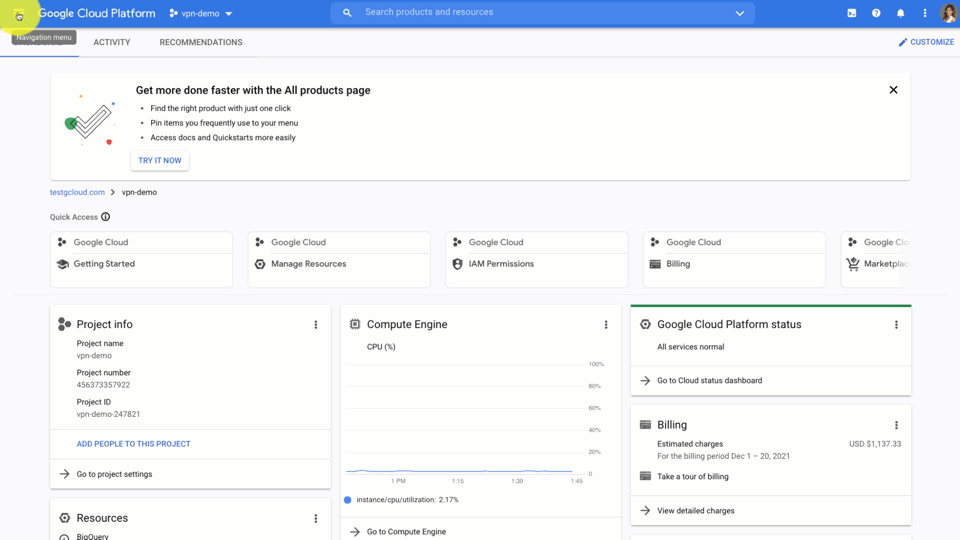Open the Navigation menu hamburger icon
The width and height of the screenshot is (960, 540).
(19, 14)
